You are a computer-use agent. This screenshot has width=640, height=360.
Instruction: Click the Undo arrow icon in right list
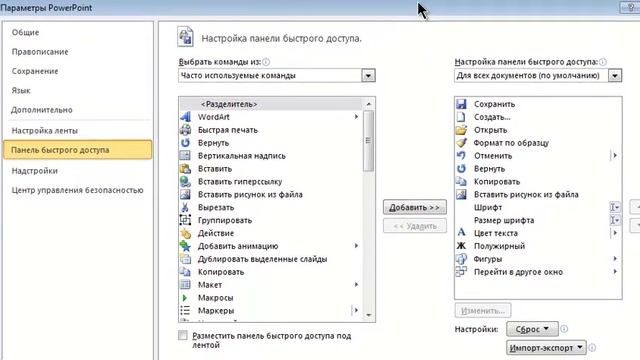pos(461,156)
